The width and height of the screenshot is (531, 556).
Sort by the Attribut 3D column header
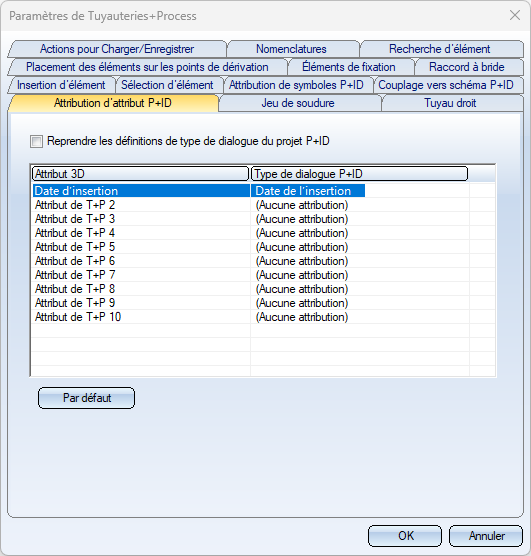coord(140,174)
